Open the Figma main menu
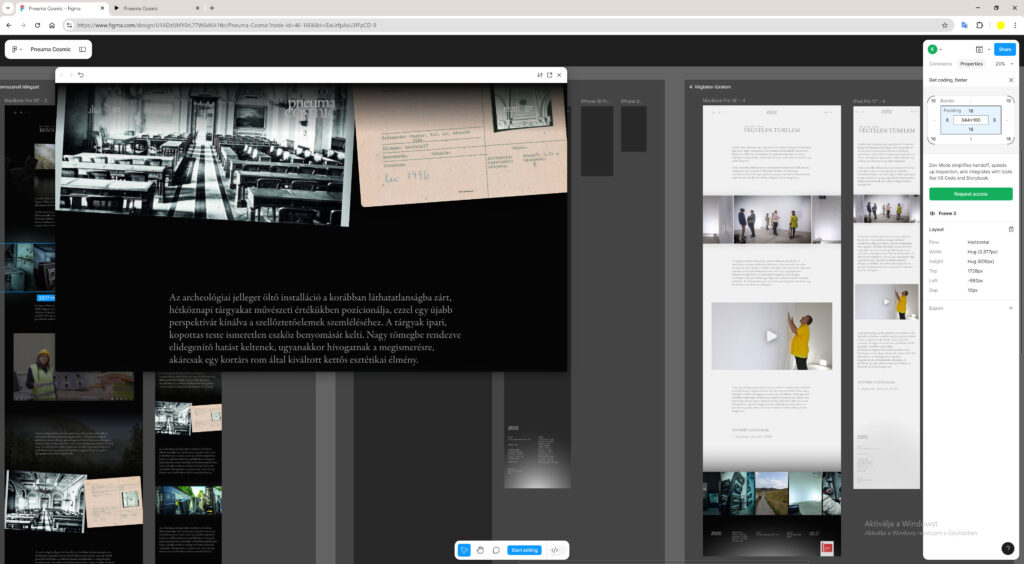Viewport: 1024px width, 564px height. coord(17,49)
